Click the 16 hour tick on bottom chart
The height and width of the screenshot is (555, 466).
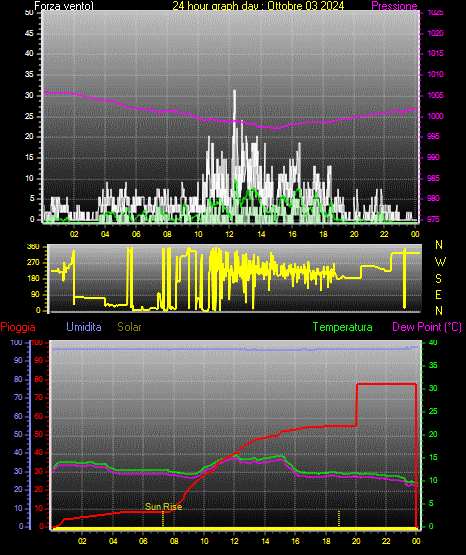[295, 541]
